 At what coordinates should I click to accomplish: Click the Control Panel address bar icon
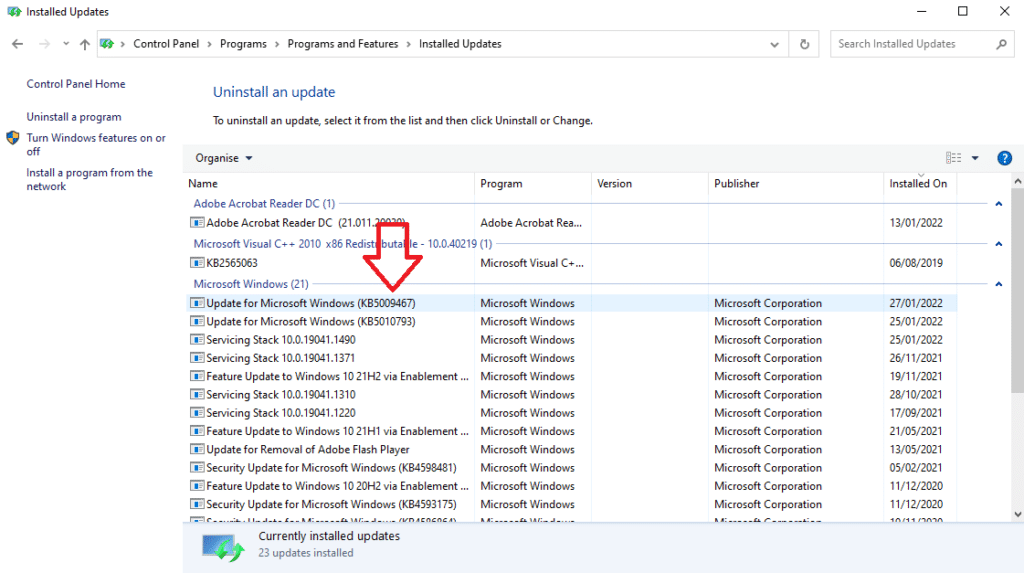(106, 44)
